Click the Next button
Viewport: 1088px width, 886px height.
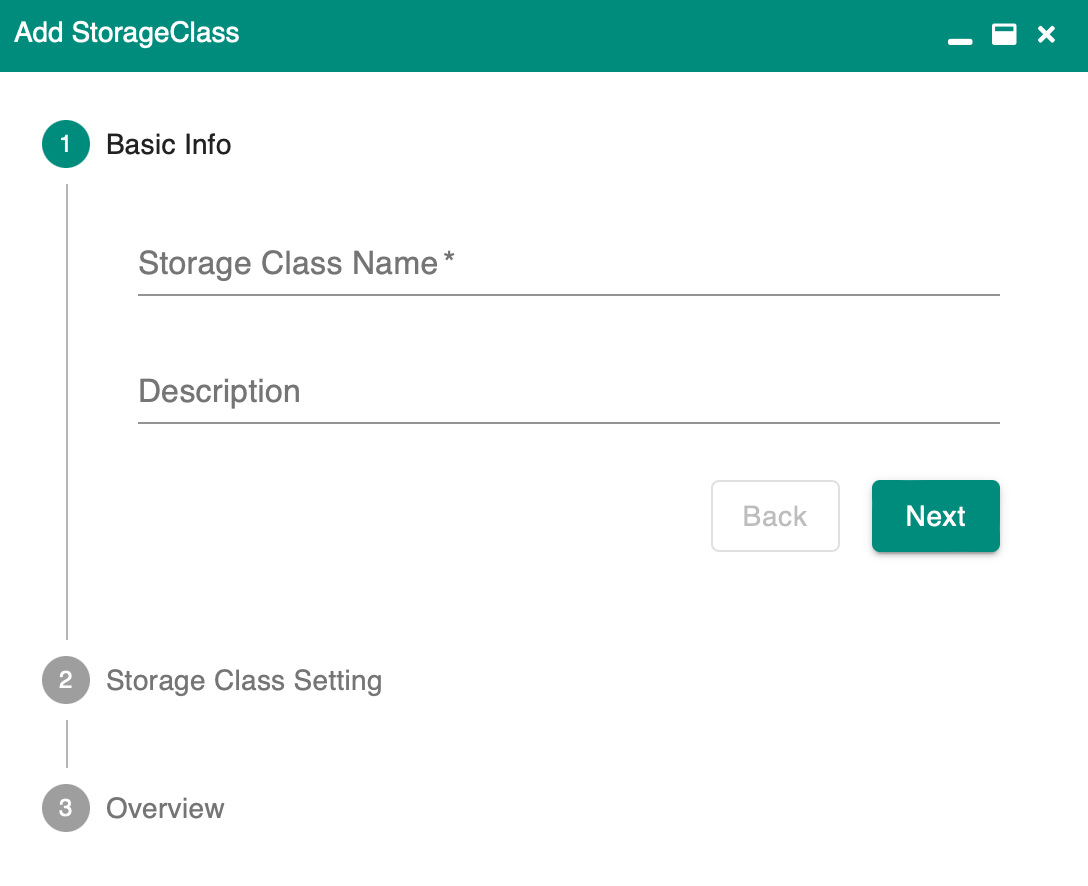click(x=935, y=516)
